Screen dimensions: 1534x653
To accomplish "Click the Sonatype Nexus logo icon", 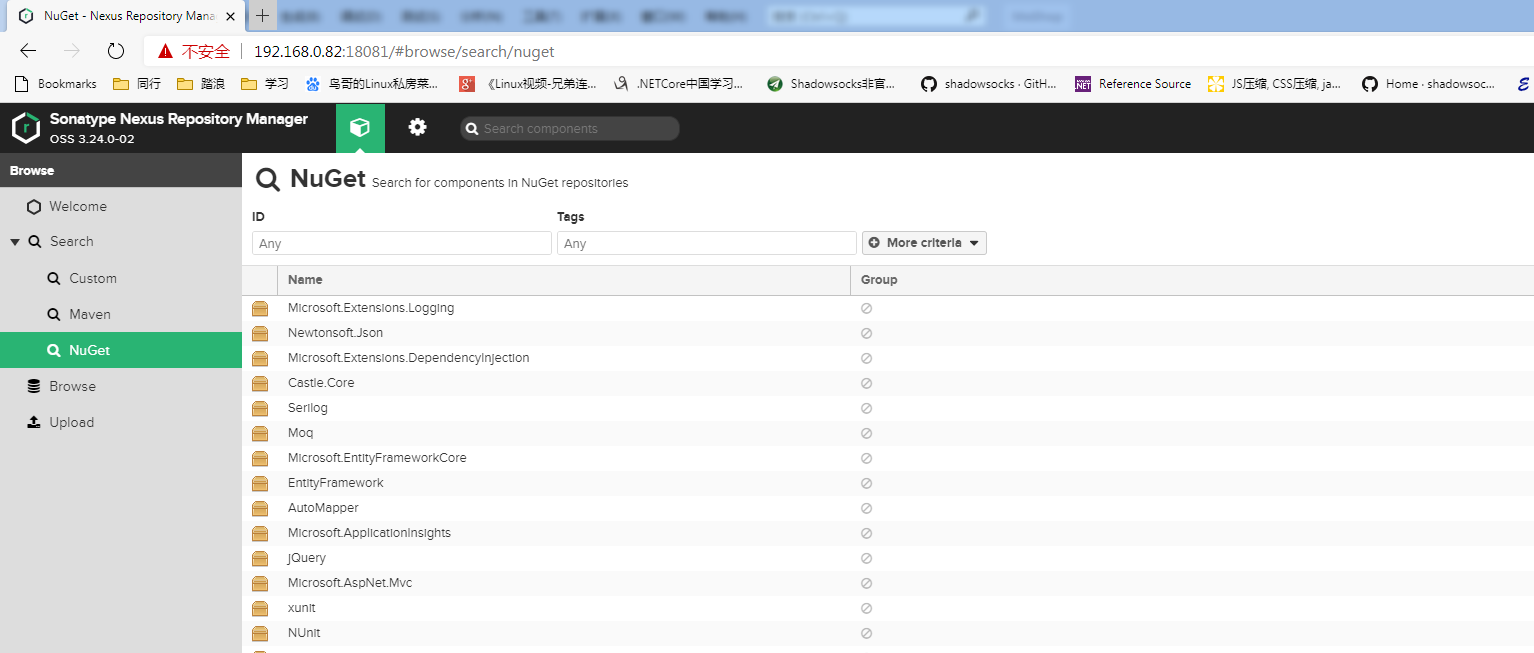I will (25, 128).
